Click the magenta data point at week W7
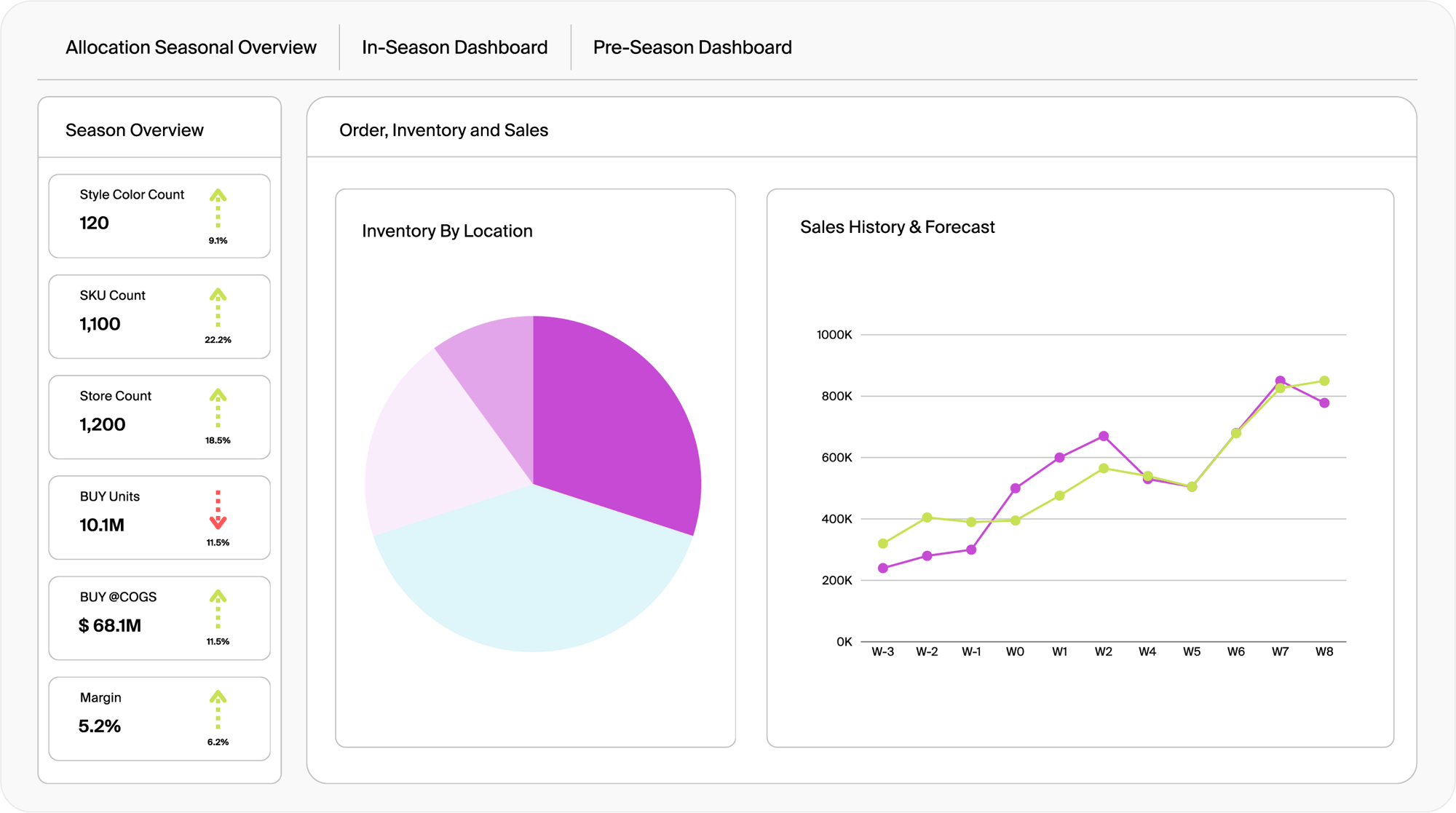 [x=1281, y=379]
